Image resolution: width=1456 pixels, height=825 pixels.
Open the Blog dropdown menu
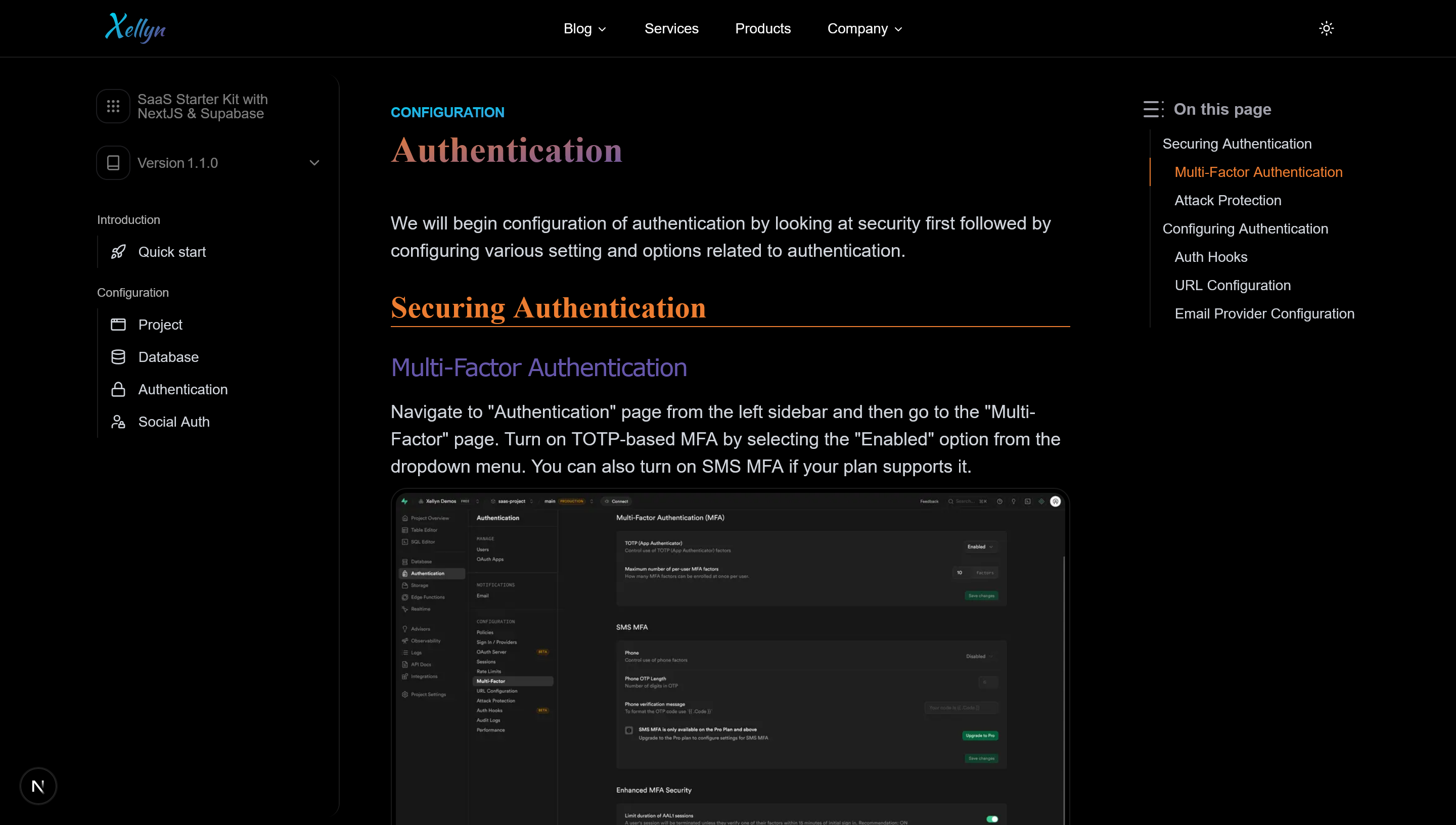[x=584, y=28]
